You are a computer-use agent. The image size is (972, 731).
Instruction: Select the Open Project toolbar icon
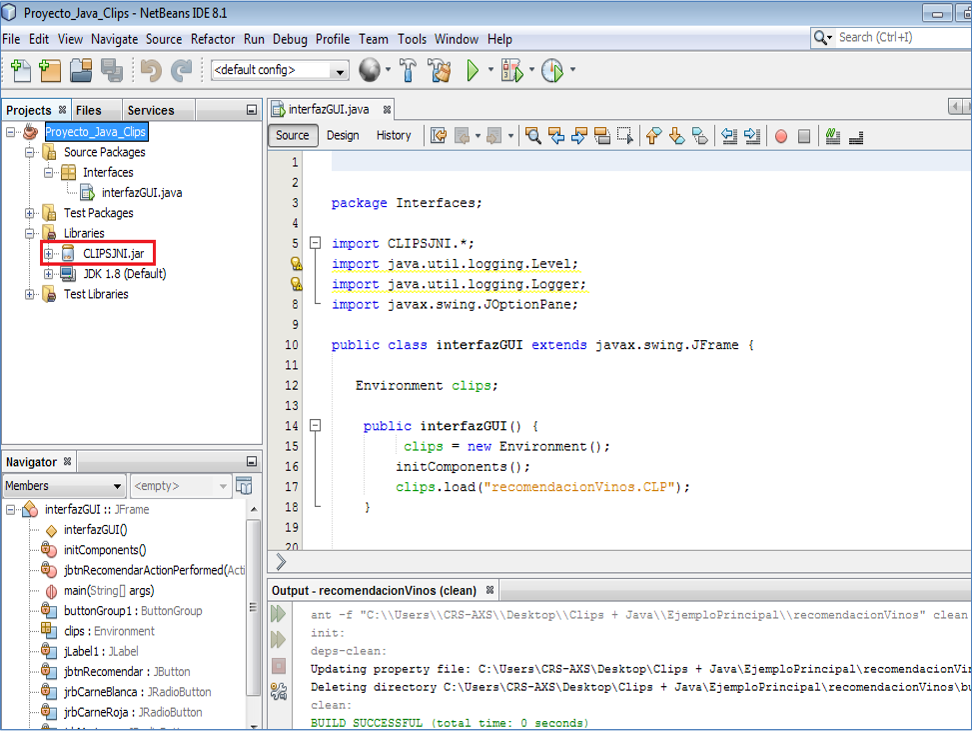pyautogui.click(x=83, y=71)
